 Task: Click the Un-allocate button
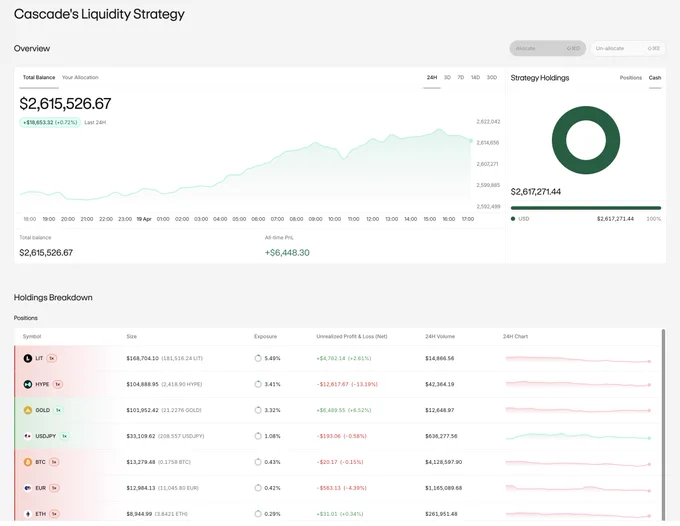pyautogui.click(x=628, y=48)
